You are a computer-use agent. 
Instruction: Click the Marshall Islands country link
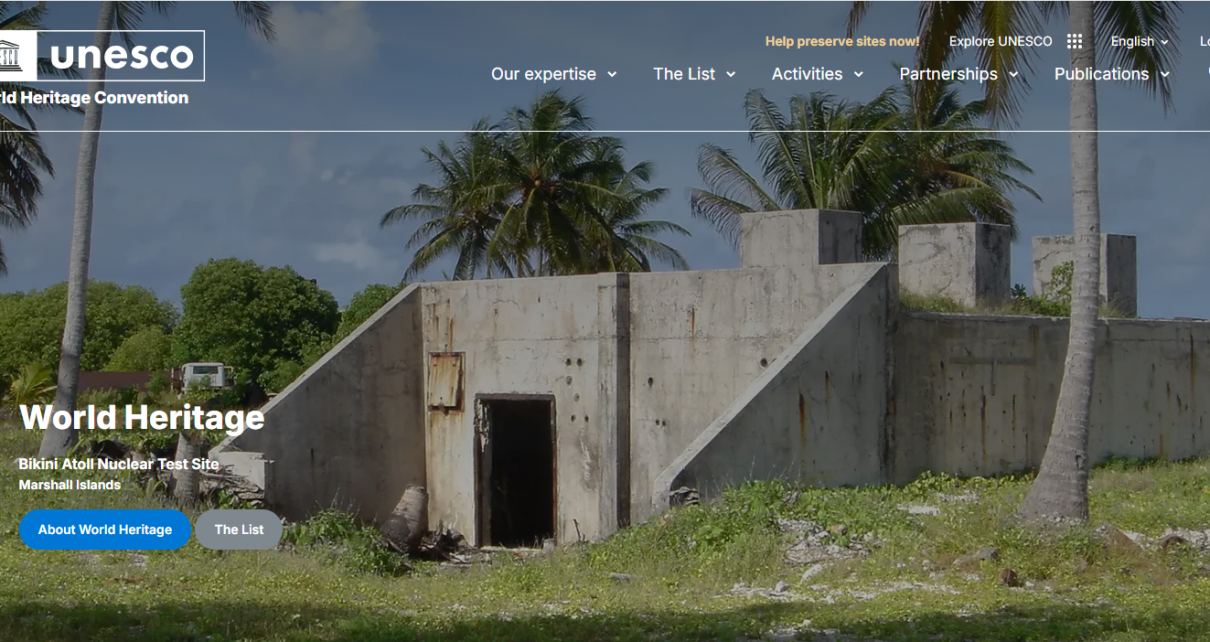[x=70, y=485]
